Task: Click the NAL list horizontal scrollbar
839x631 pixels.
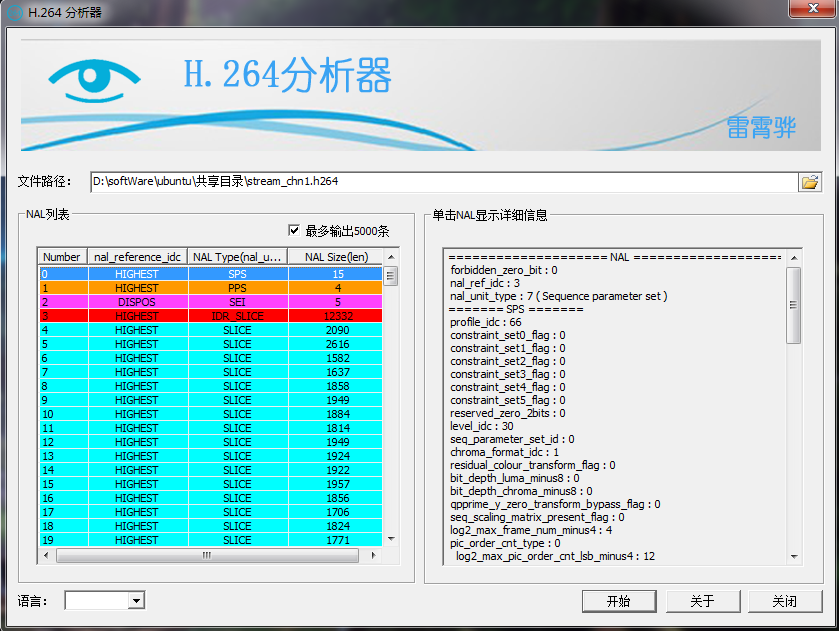Action: pos(207,554)
